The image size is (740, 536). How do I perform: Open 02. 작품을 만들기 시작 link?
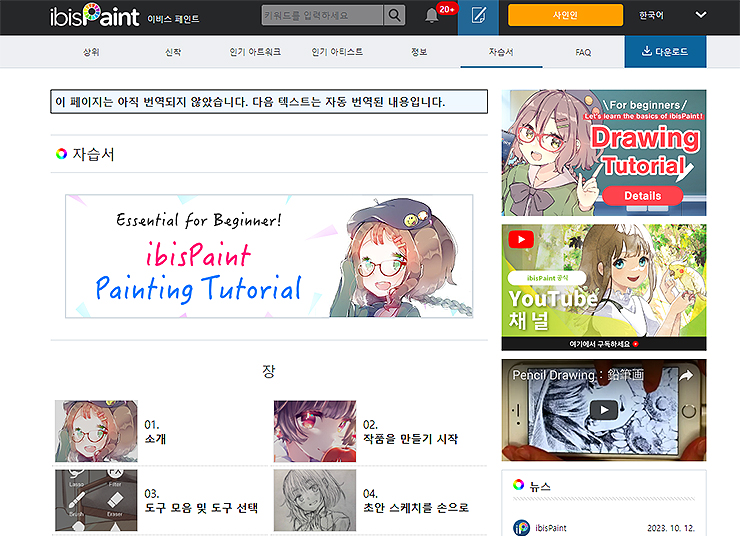(410, 432)
